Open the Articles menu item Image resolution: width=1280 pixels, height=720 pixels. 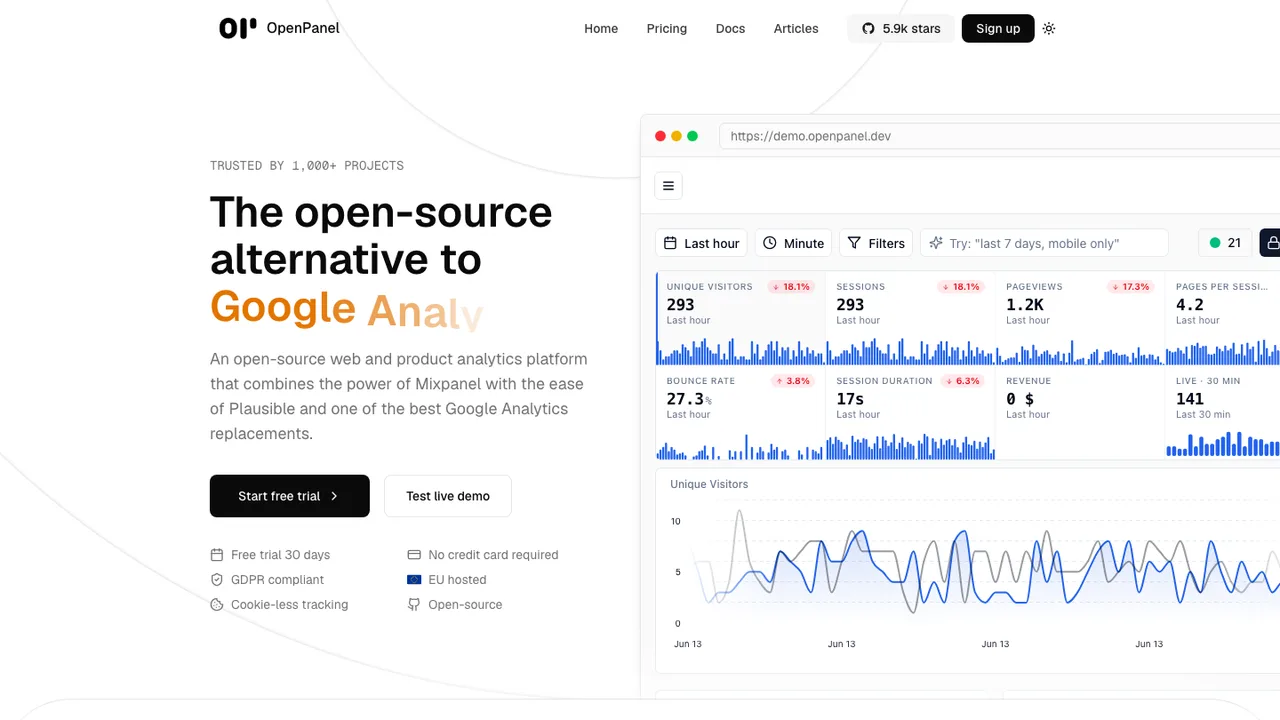796,29
